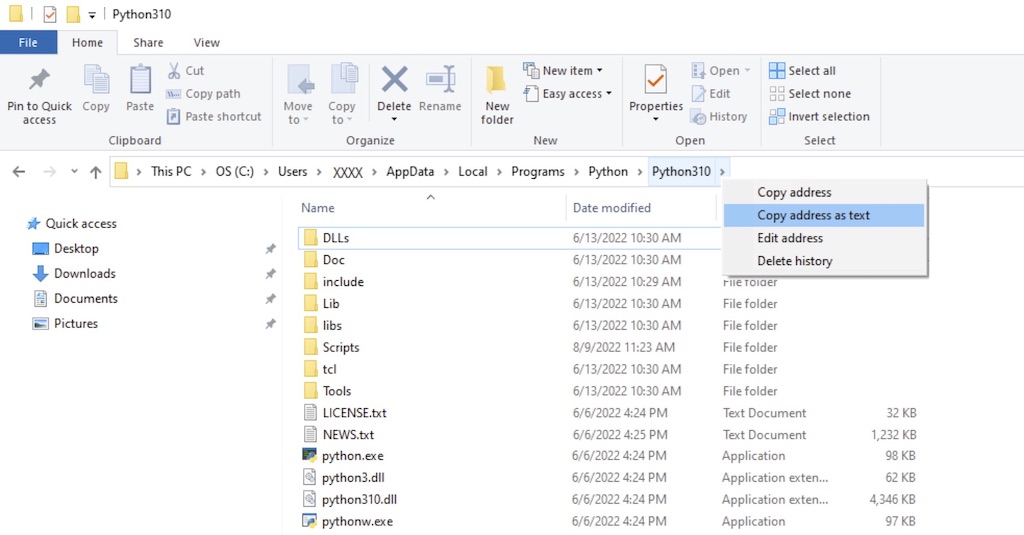Click the Paste clipboard icon

pyautogui.click(x=140, y=80)
